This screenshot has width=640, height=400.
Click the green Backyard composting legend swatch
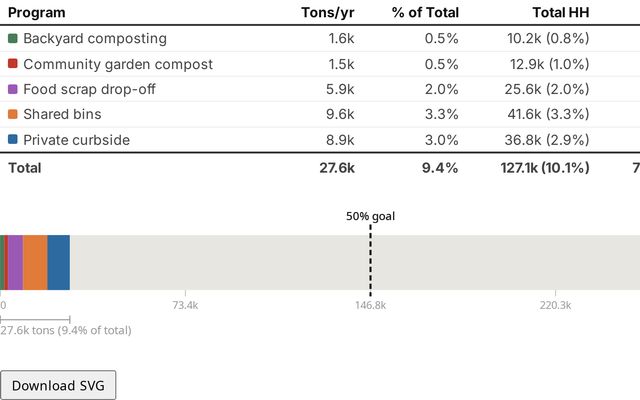point(13,38)
